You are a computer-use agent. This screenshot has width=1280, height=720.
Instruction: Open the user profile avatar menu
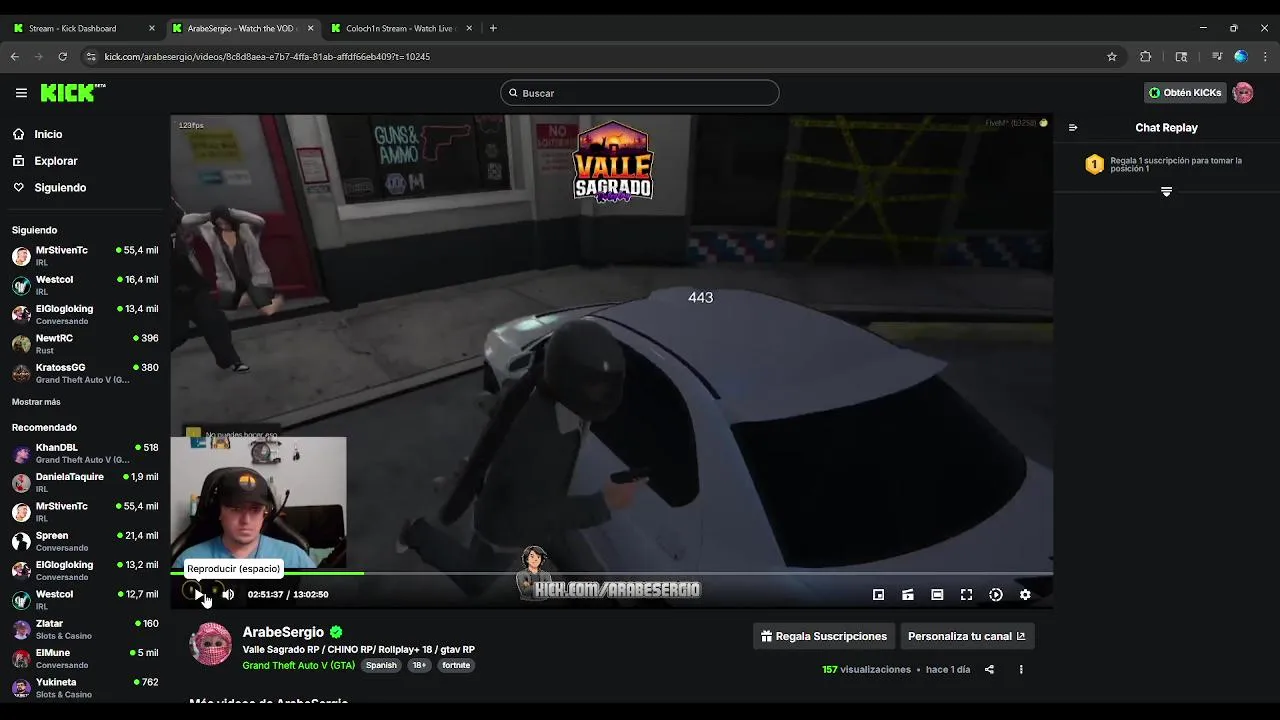[1243, 93]
